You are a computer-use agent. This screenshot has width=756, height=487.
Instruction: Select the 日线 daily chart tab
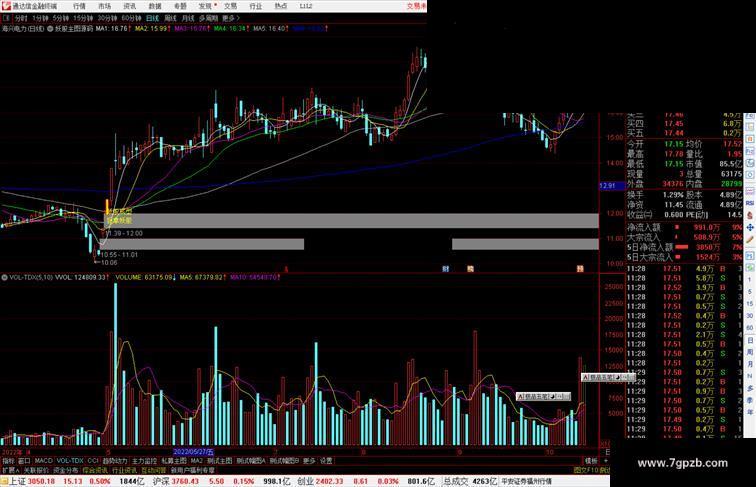(x=152, y=18)
